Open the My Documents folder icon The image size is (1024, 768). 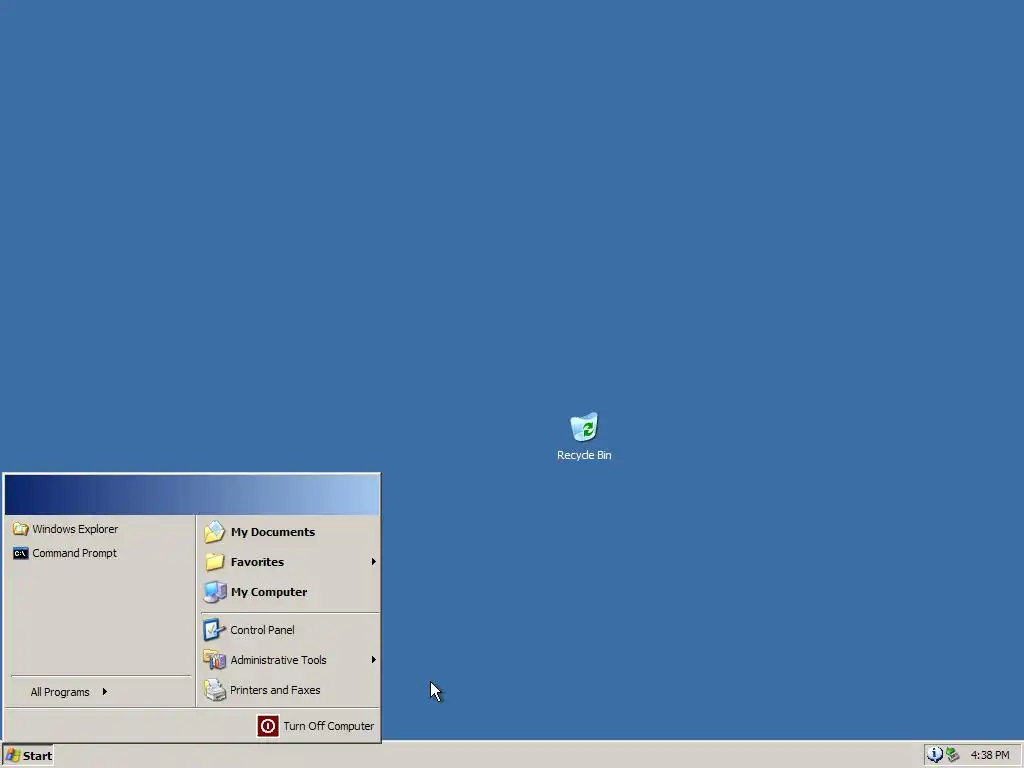214,532
